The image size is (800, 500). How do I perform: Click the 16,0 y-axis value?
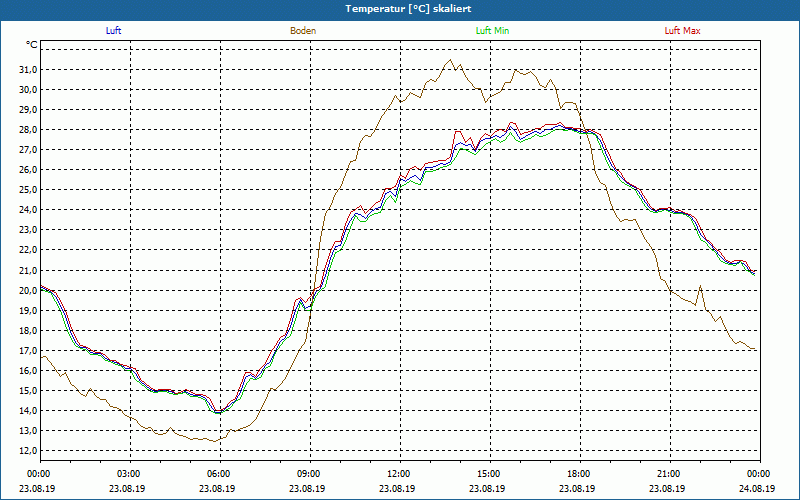click(29, 370)
